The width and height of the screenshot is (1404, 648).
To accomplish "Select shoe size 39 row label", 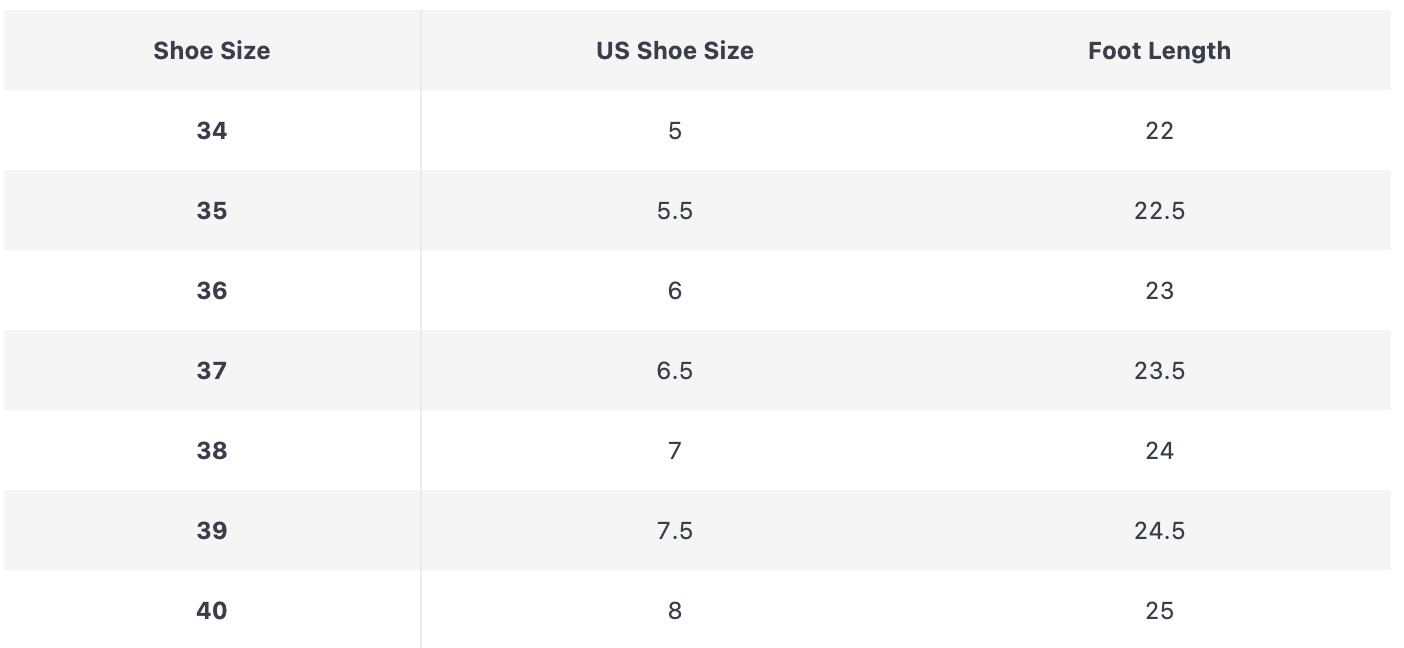I will 211,531.
